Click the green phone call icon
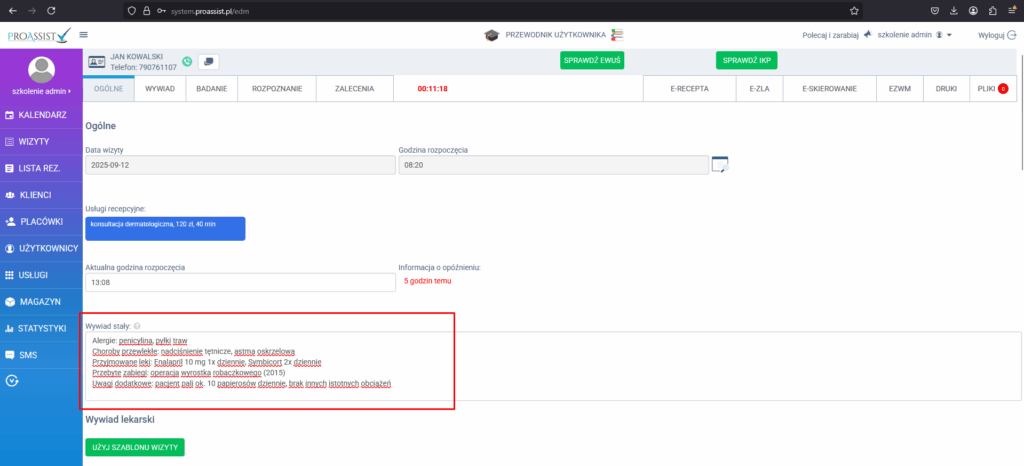 pyautogui.click(x=187, y=62)
